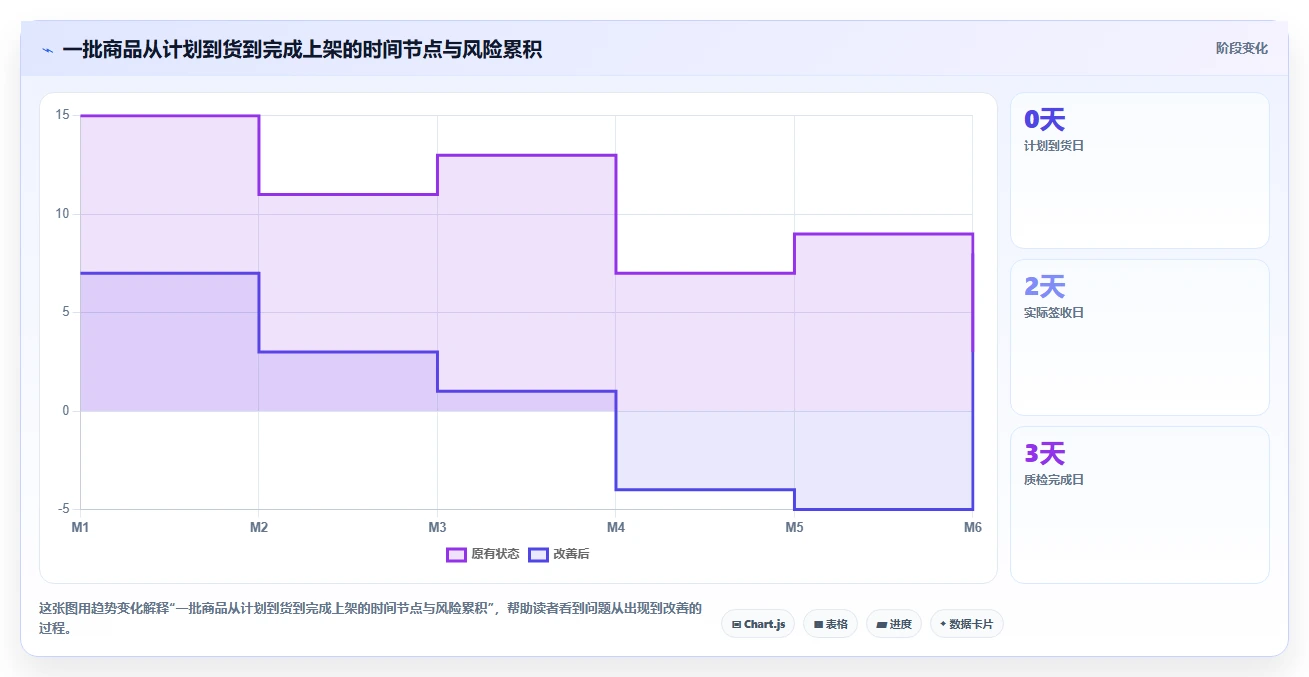Open the 质检完成日 3天 card
The width and height of the screenshot is (1309, 677).
click(x=1139, y=504)
